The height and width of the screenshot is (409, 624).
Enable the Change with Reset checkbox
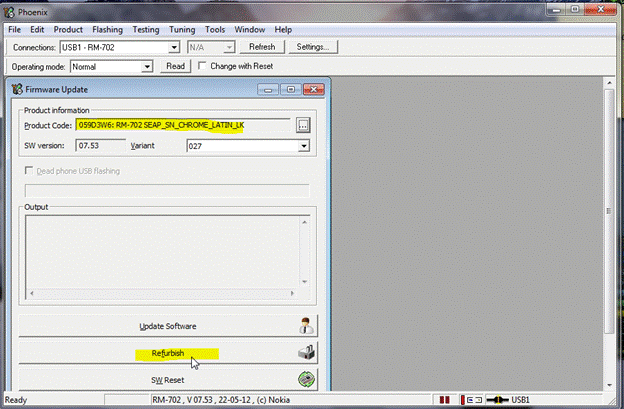202,66
